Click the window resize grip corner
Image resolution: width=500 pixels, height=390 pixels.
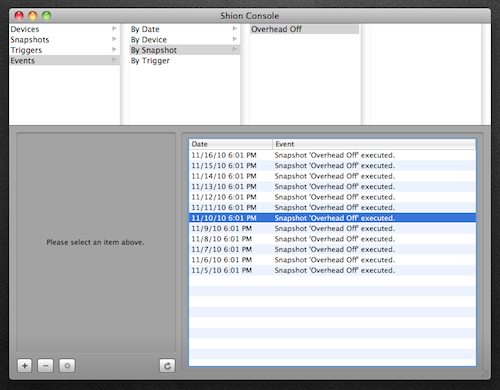pos(485,374)
